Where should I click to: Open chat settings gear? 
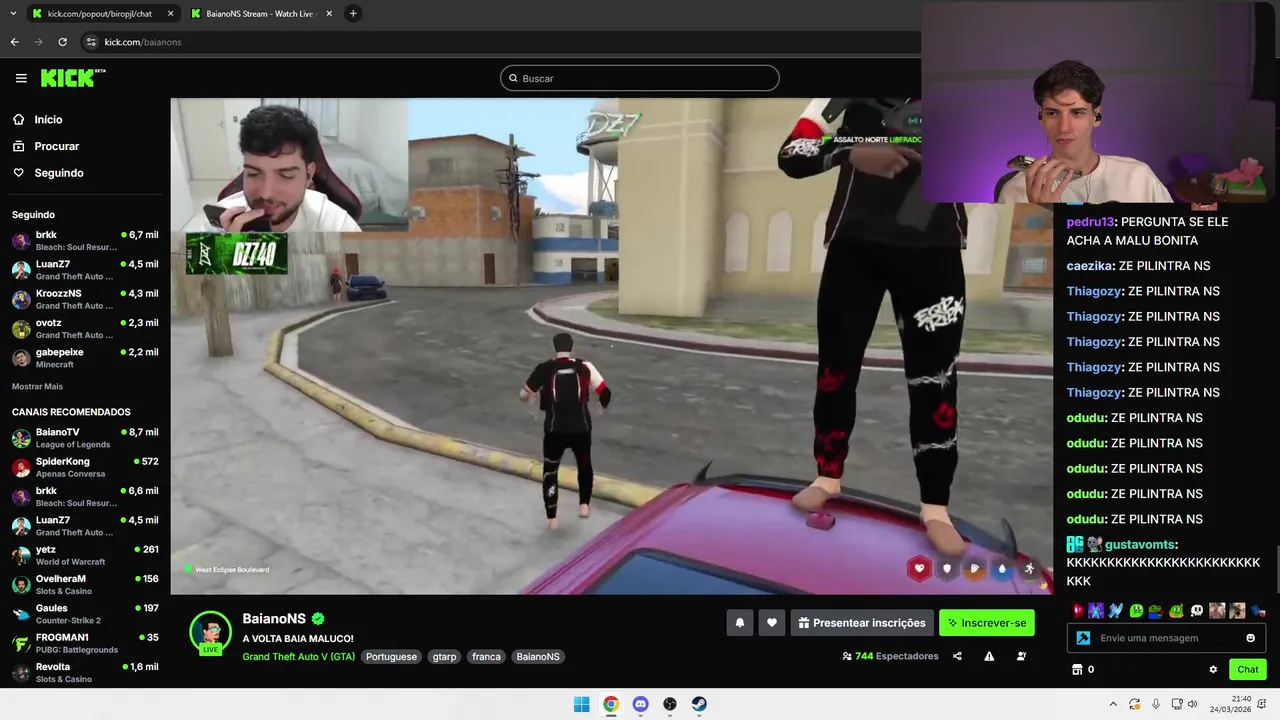click(x=1213, y=670)
